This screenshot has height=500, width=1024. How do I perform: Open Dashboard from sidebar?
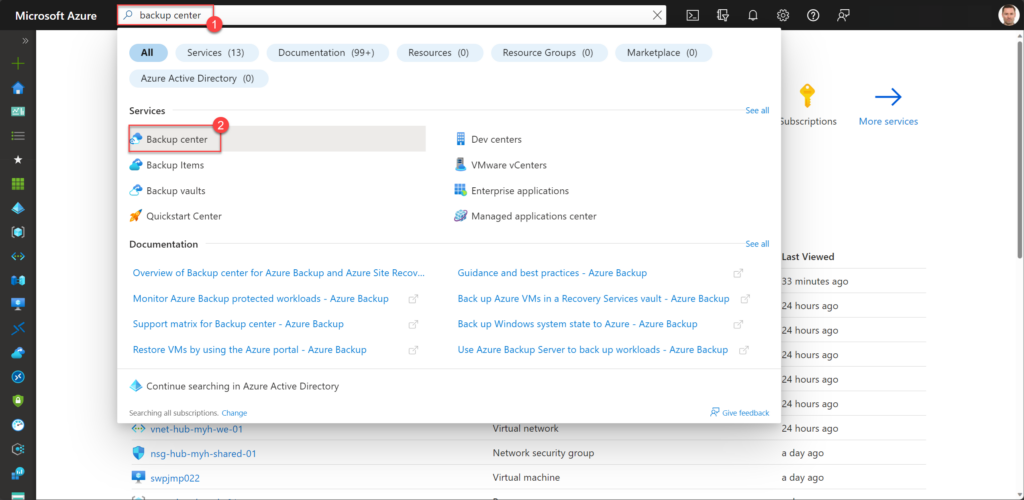pyautogui.click(x=18, y=112)
